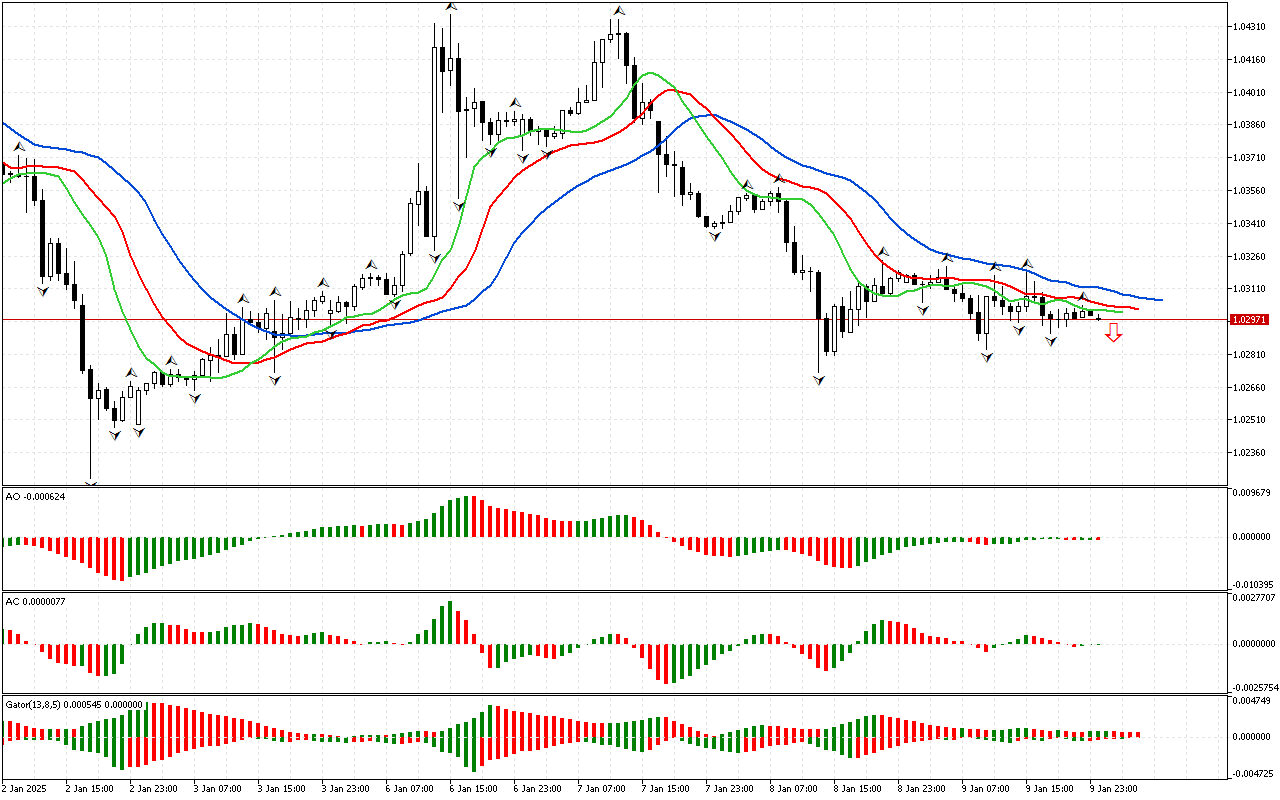Select the up fractal above the 6 Jan peak
Screen dimensions: 1280x800
[x=451, y=6]
